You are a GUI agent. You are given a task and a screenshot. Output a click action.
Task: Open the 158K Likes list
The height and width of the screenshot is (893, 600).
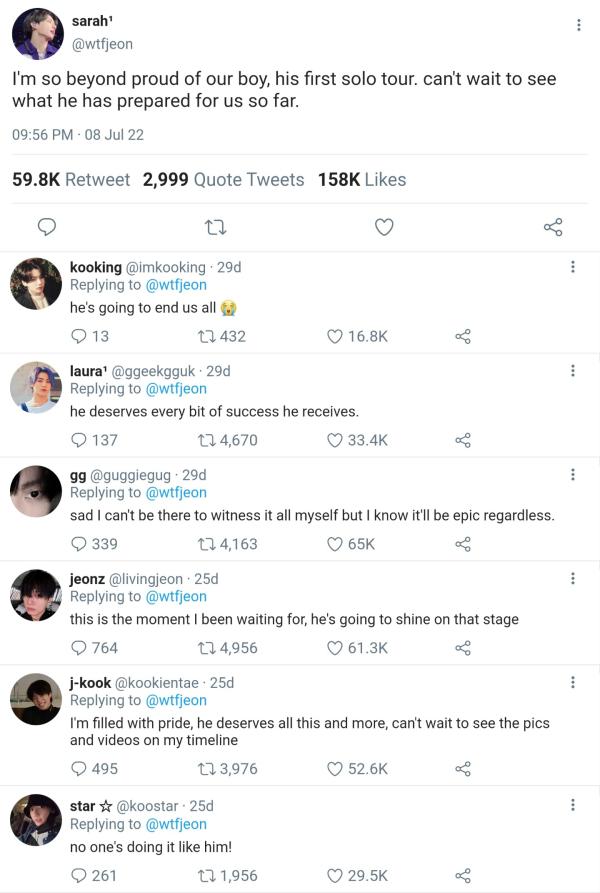tap(362, 180)
